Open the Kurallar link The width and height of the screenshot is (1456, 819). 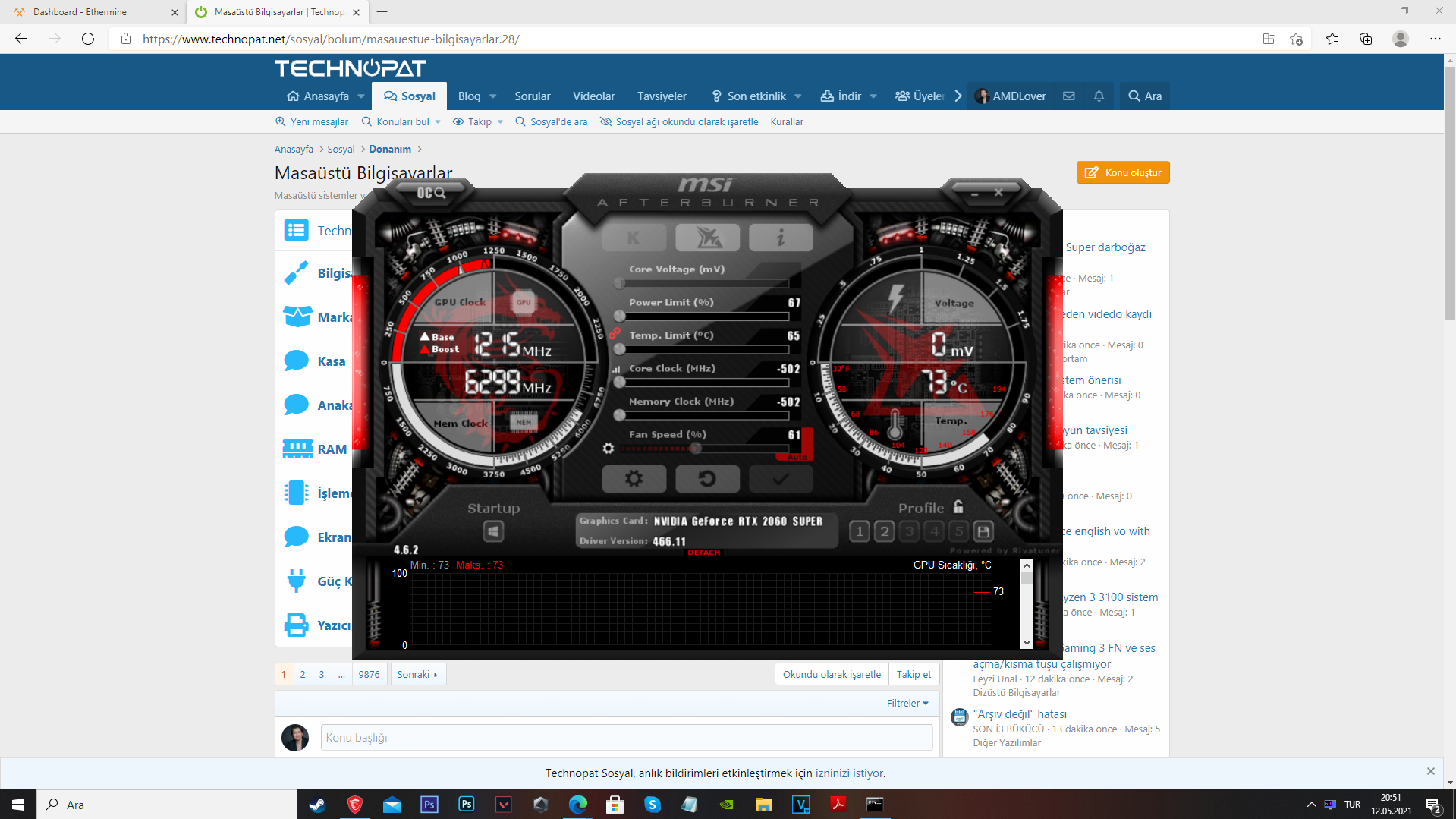(787, 121)
